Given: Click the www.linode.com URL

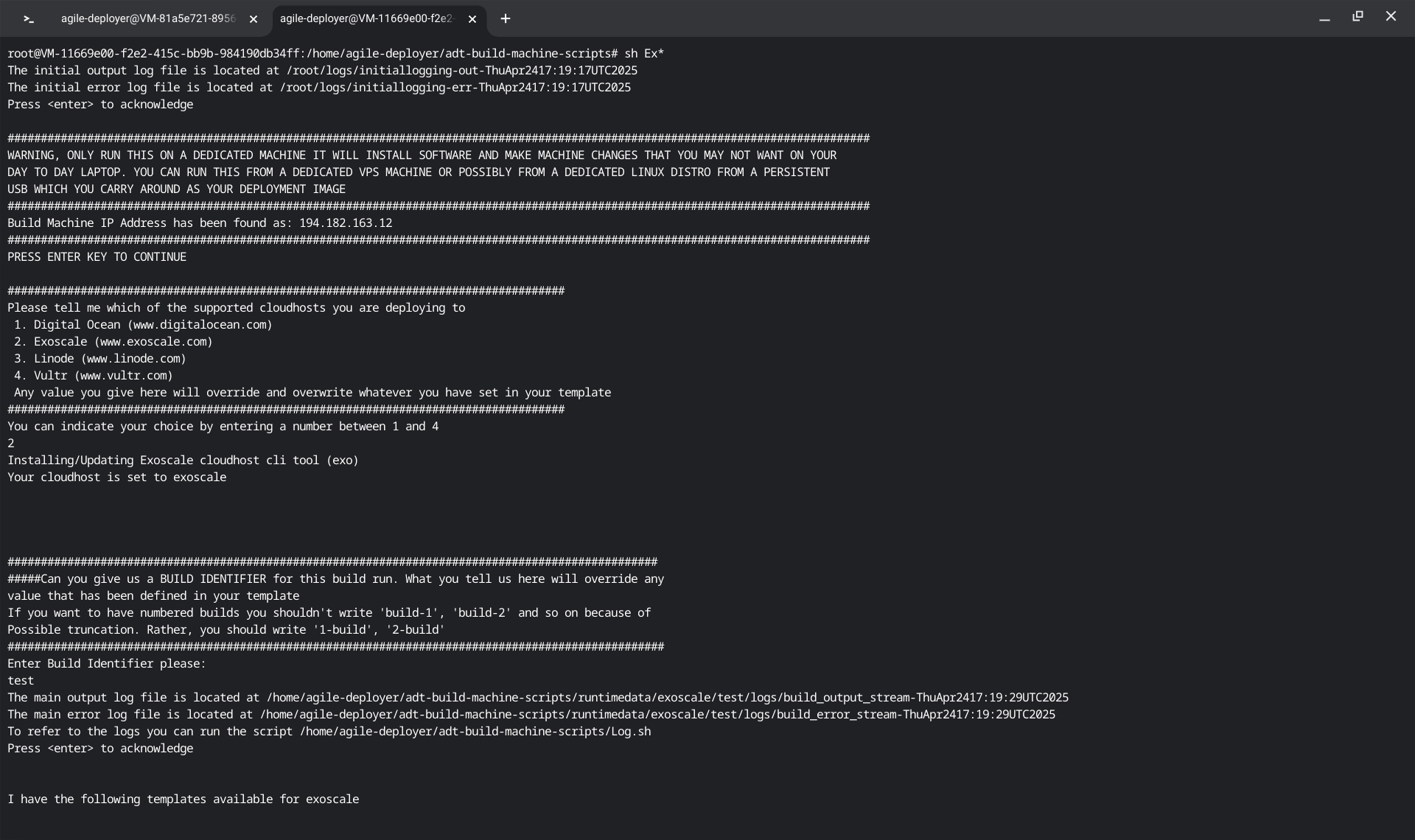Looking at the screenshot, I should point(133,359).
